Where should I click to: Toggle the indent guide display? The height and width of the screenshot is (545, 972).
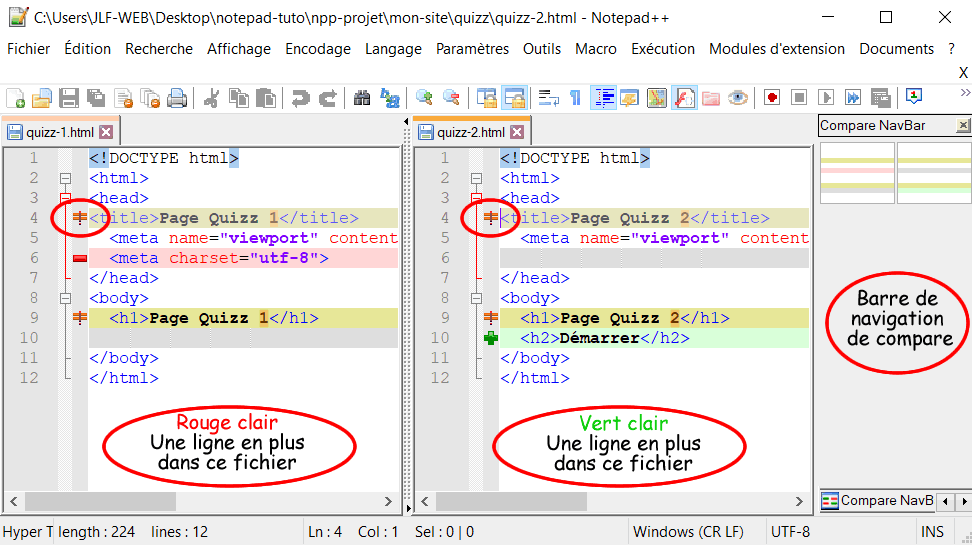(603, 98)
